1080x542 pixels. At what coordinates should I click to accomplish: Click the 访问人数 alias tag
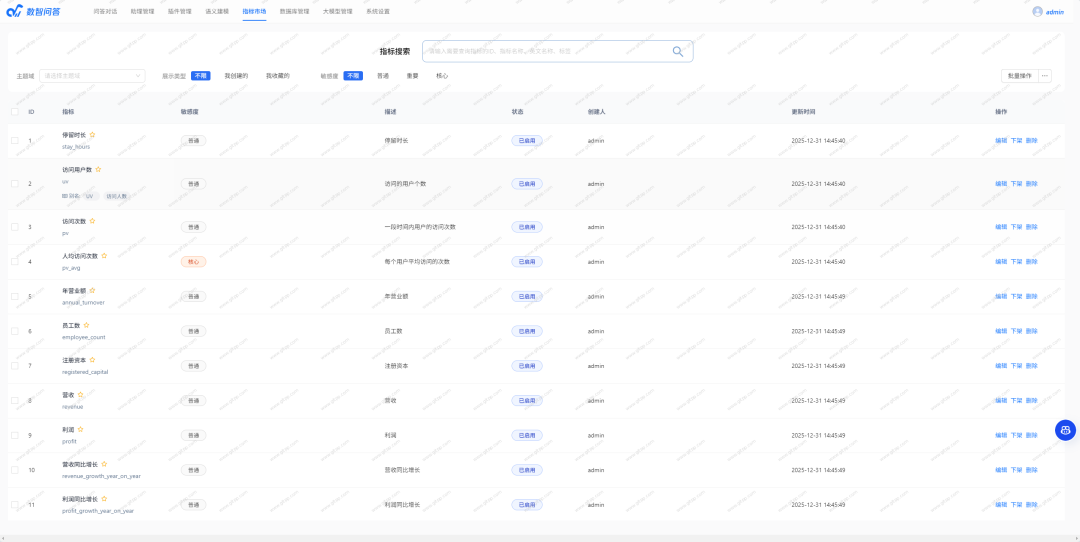[x=116, y=196]
